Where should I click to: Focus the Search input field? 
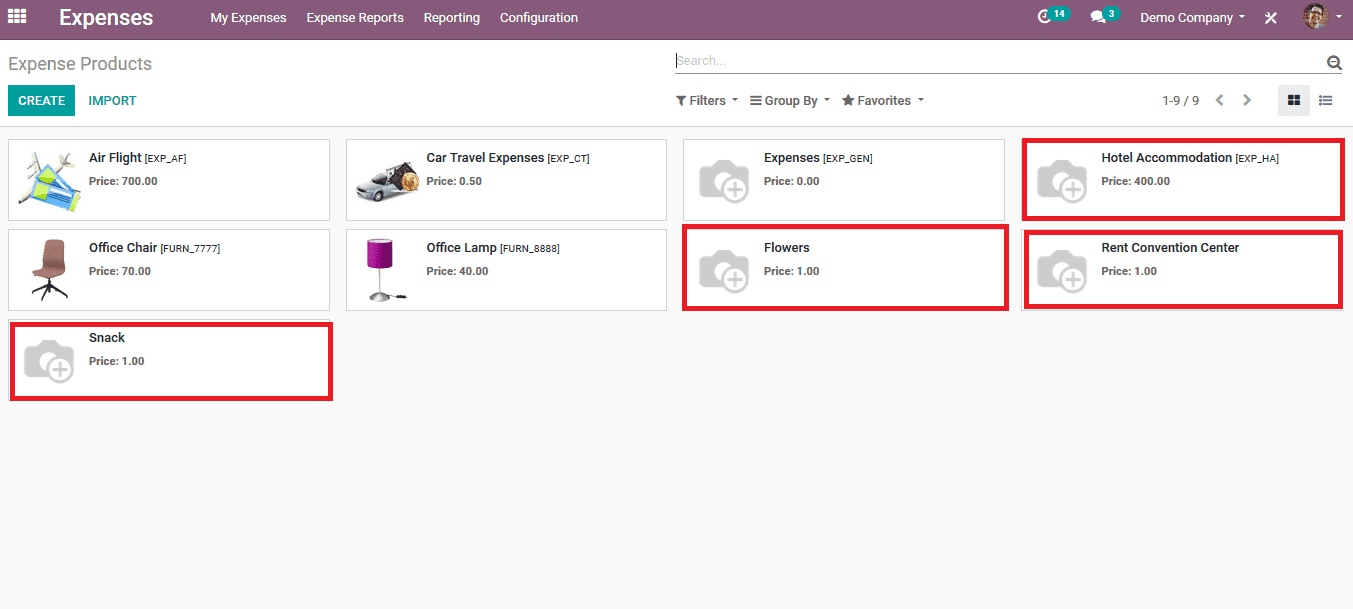998,61
